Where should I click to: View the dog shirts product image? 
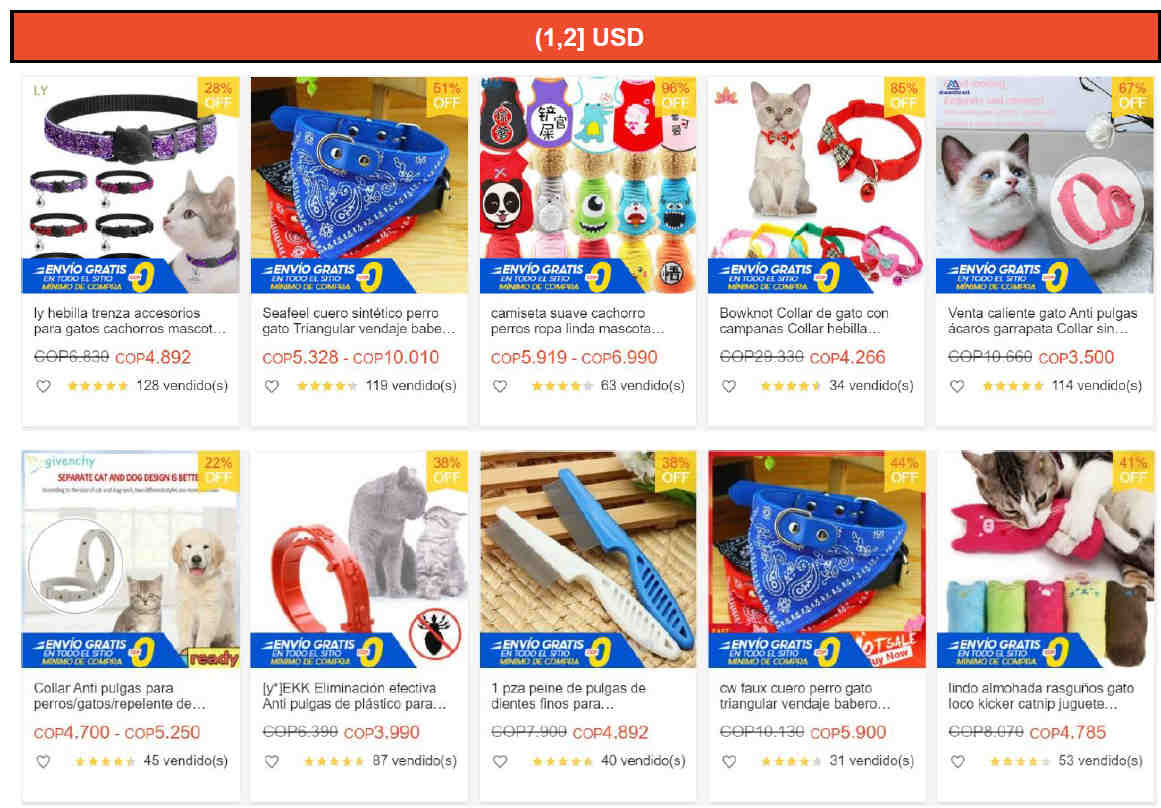[x=588, y=185]
